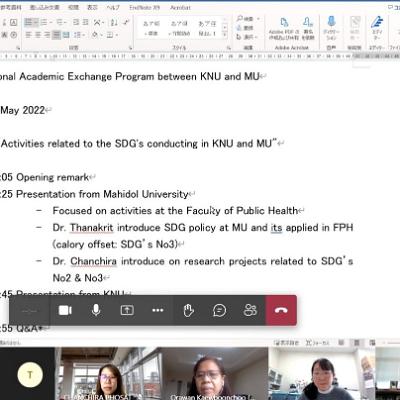Click "Opening remark" text in document

pos(53,177)
